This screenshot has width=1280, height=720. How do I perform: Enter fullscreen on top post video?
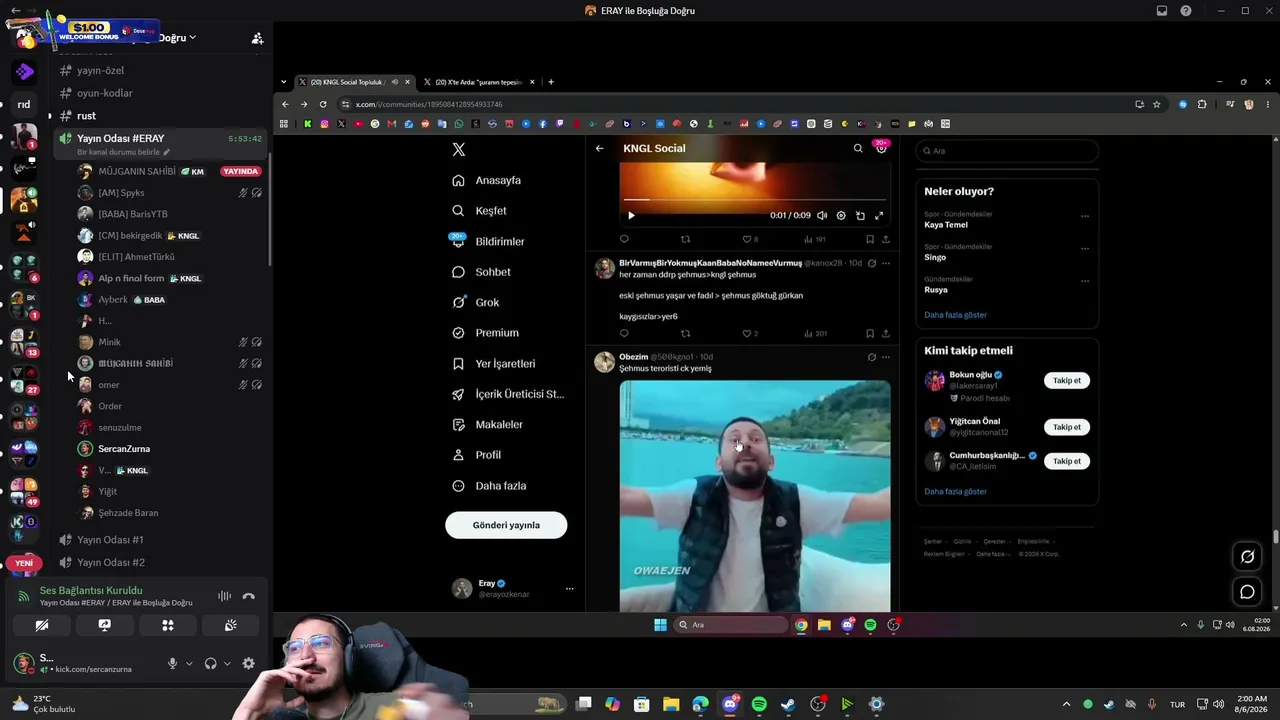pos(879,215)
